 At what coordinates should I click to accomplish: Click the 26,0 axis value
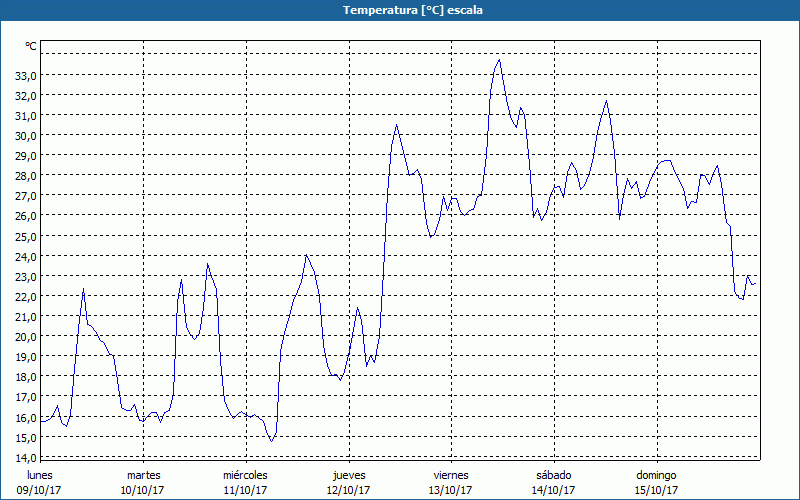coord(25,216)
